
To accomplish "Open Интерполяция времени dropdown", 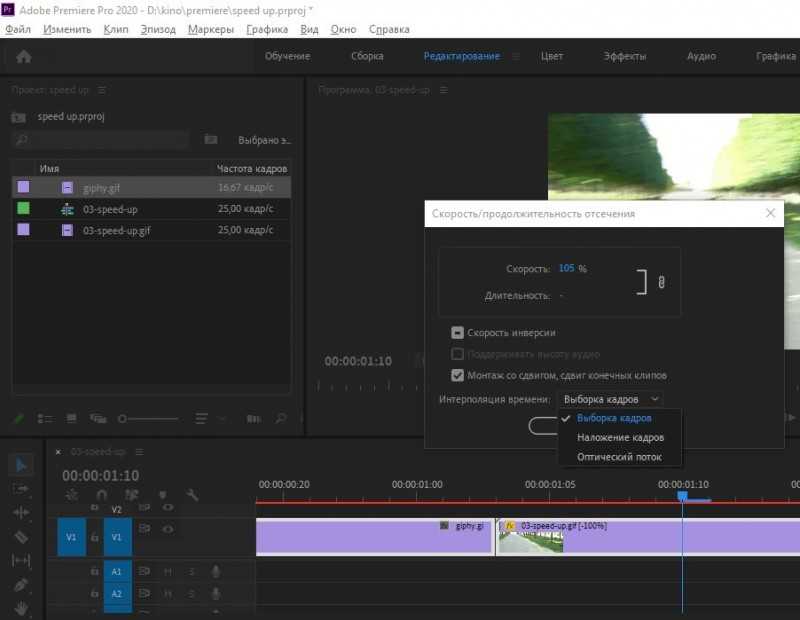I will [x=611, y=399].
